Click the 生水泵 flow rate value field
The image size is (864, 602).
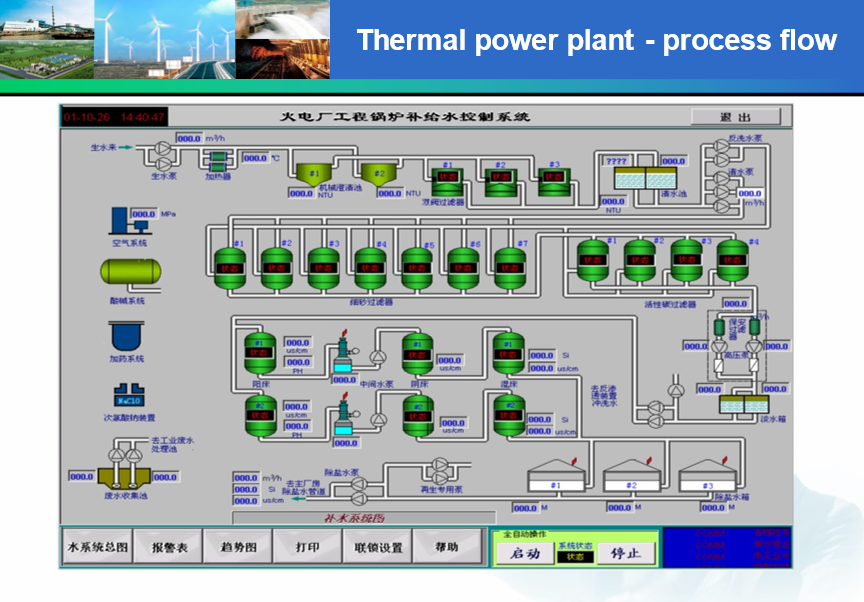click(x=189, y=138)
